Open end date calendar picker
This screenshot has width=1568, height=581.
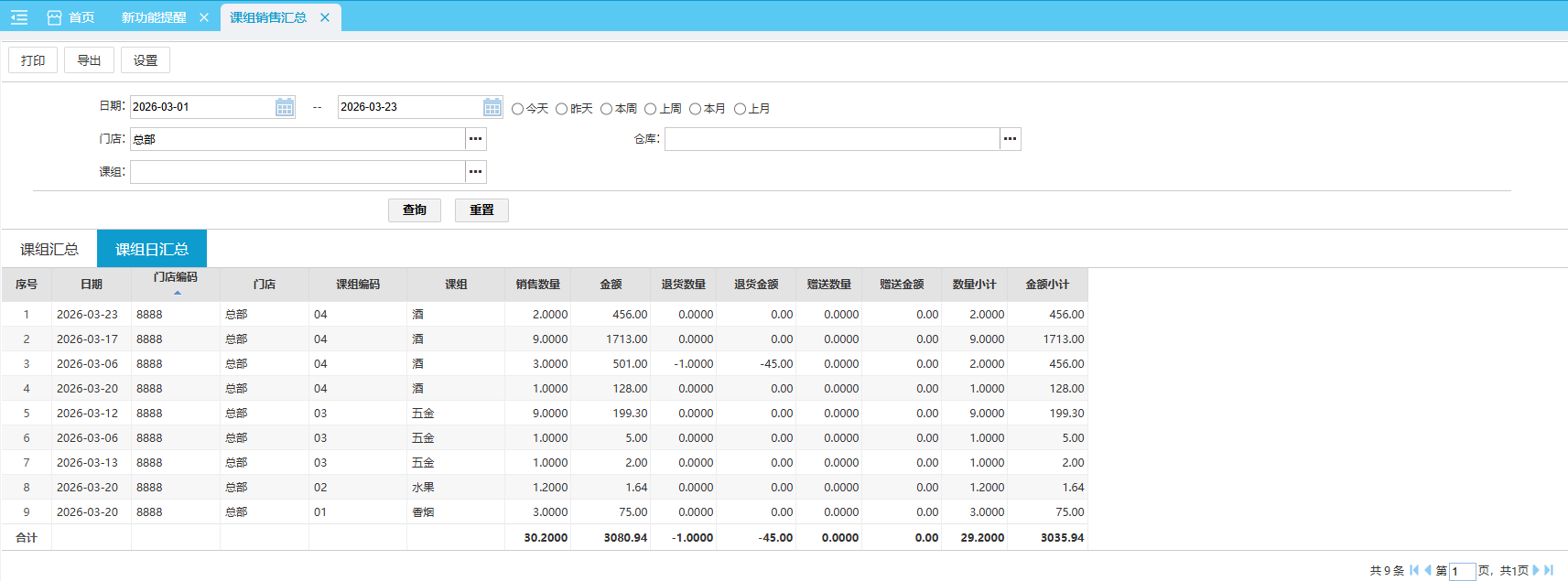(492, 107)
